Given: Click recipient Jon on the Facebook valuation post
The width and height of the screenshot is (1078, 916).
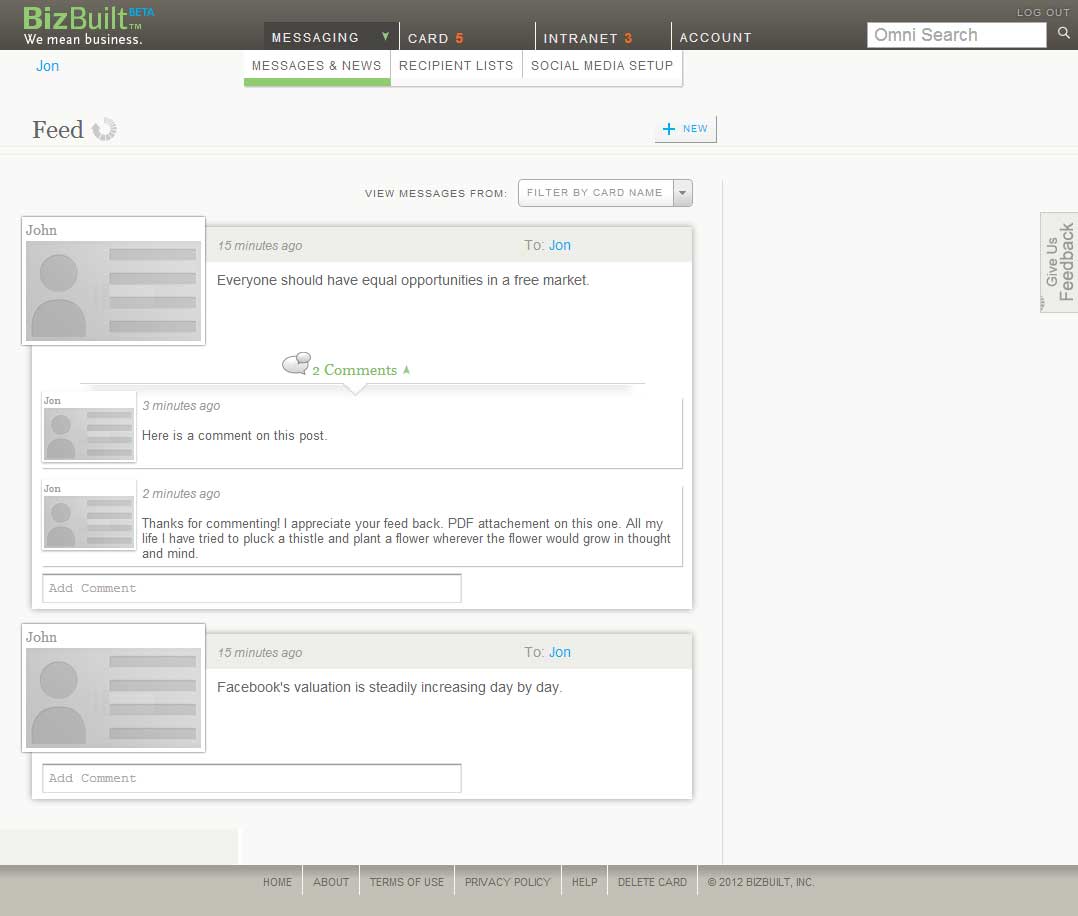Looking at the screenshot, I should [560, 653].
